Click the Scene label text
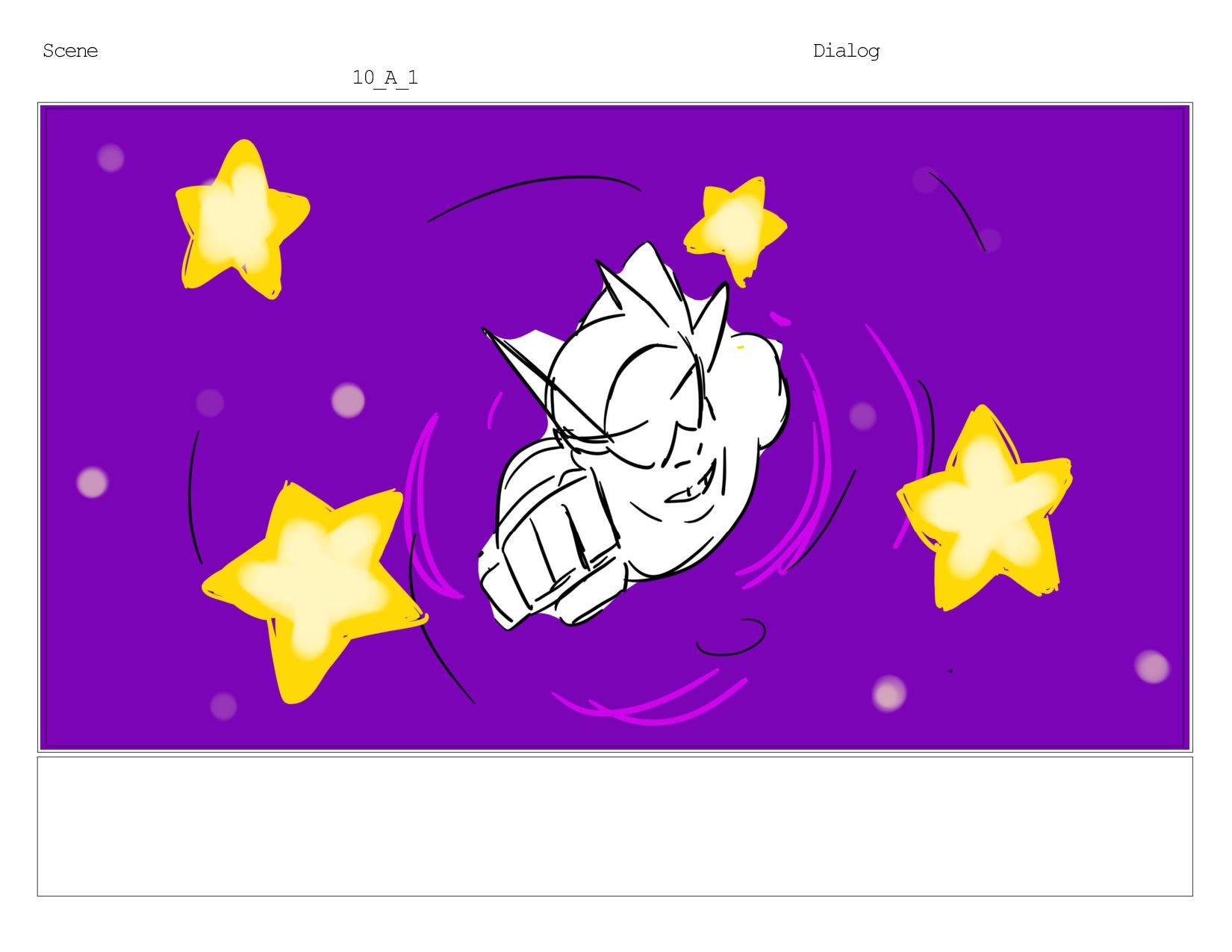This screenshot has height=952, width=1232. point(70,51)
